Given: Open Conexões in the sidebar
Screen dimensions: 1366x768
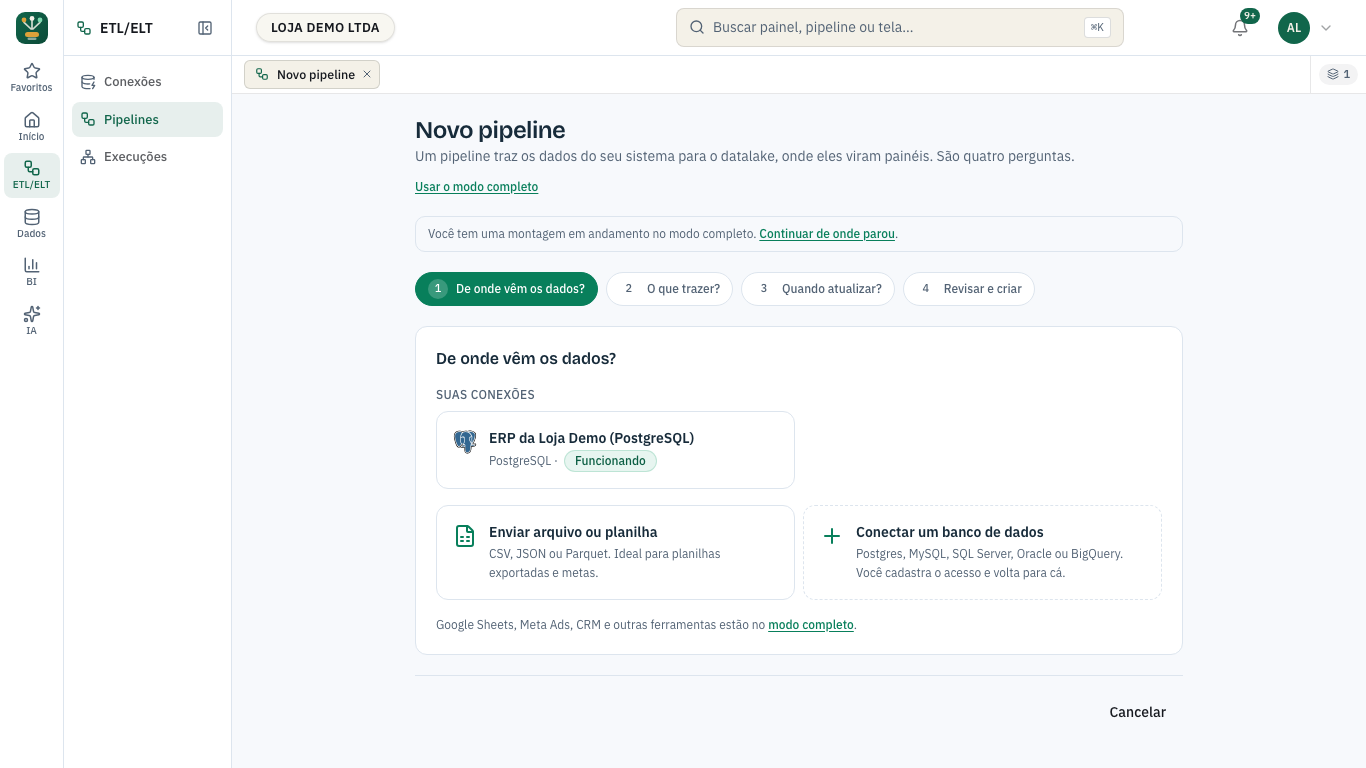Looking at the screenshot, I should 147,82.
